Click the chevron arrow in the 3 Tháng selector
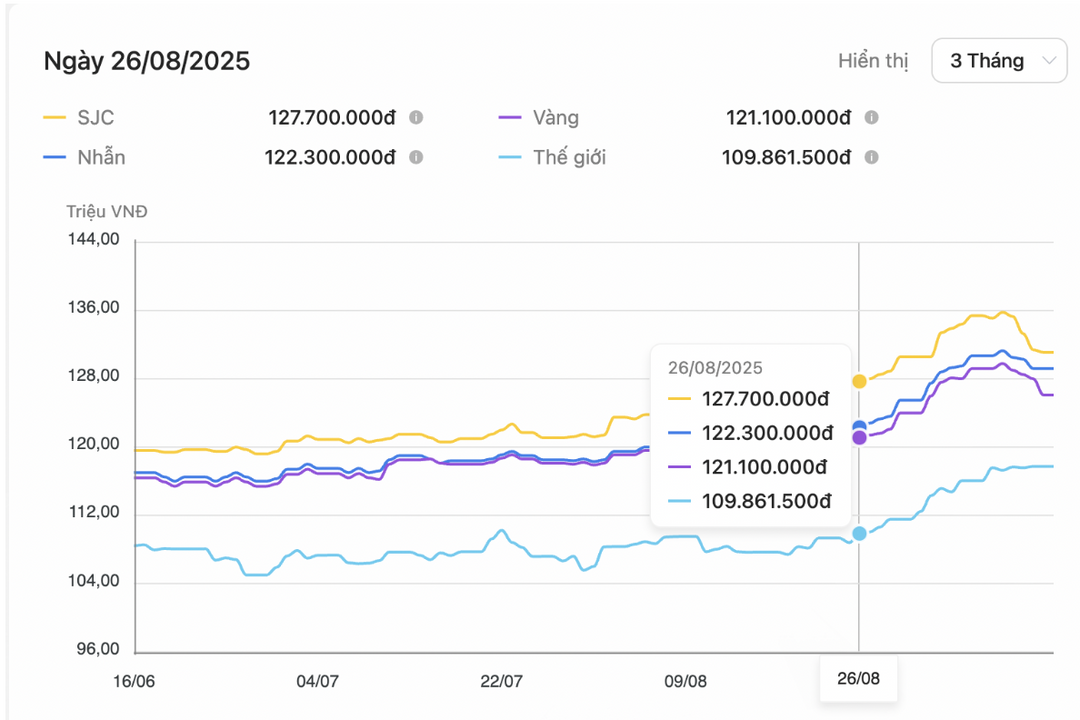1080x720 pixels. coord(1049,61)
